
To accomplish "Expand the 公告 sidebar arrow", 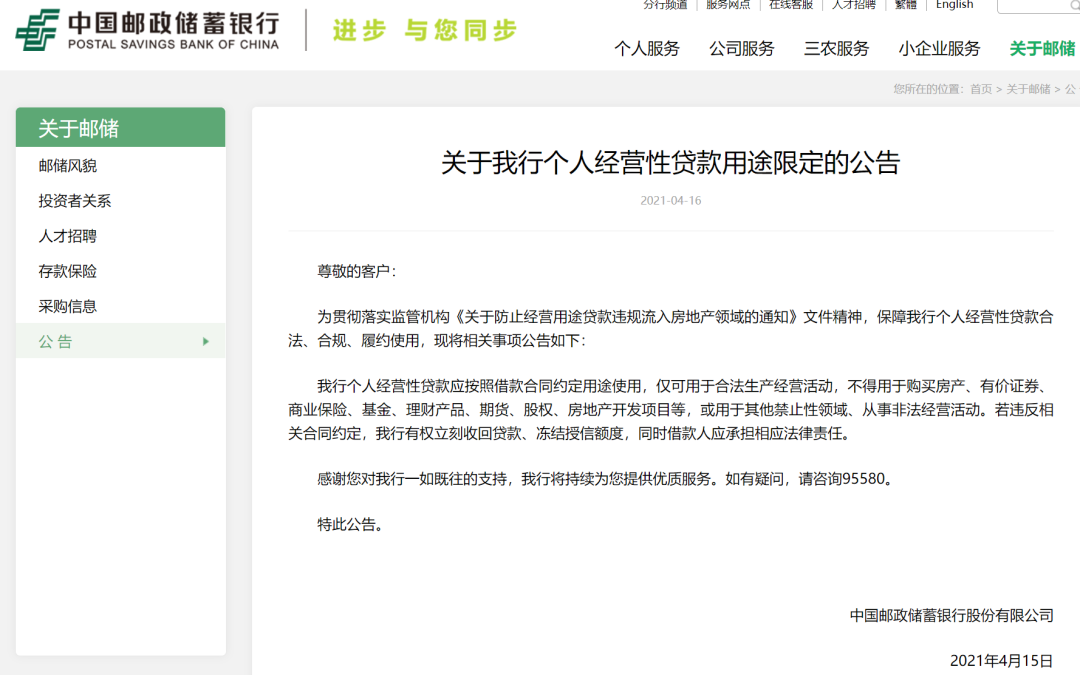I will point(206,341).
